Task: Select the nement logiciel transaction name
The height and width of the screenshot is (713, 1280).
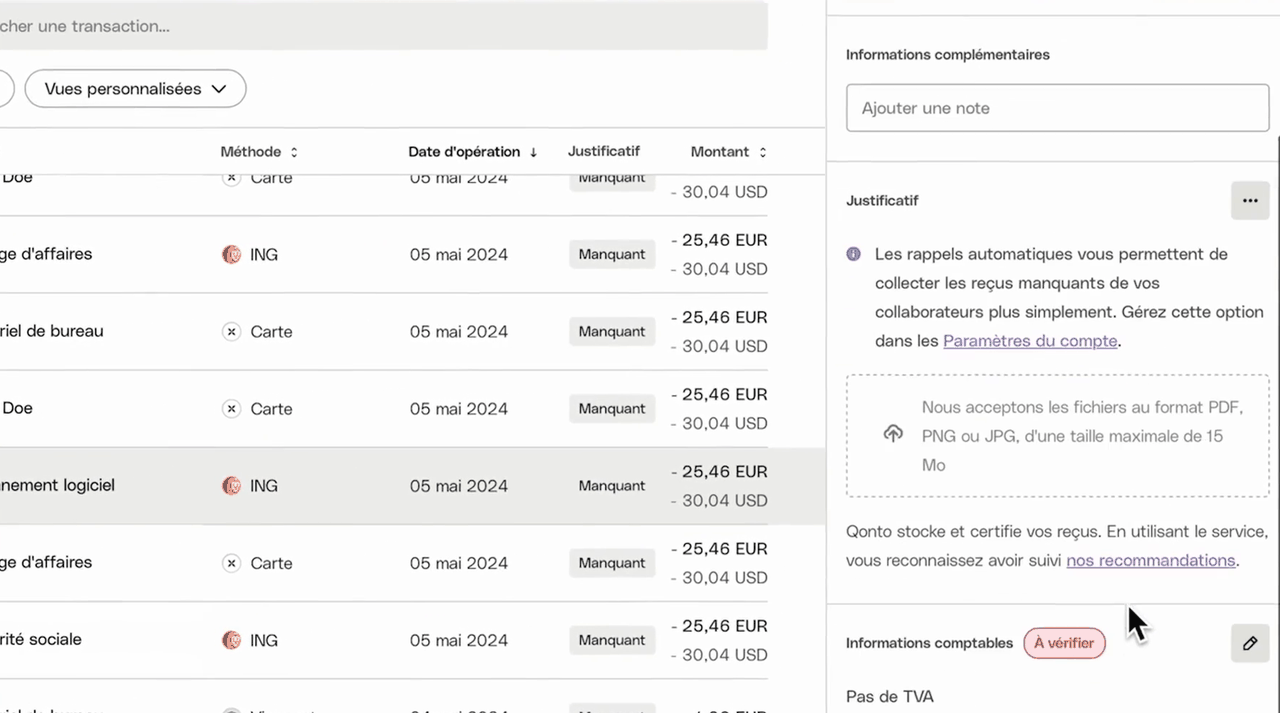Action: coord(57,485)
